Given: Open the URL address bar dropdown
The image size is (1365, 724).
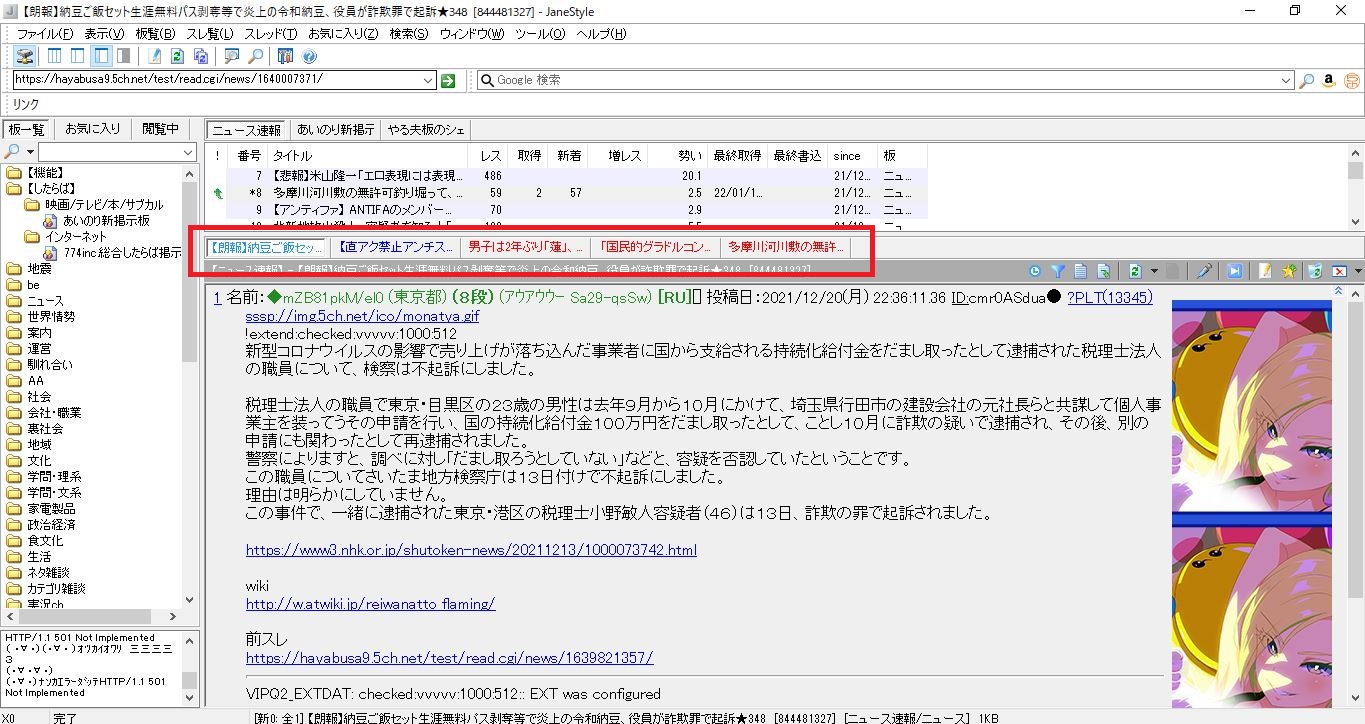Looking at the screenshot, I should click(x=428, y=81).
